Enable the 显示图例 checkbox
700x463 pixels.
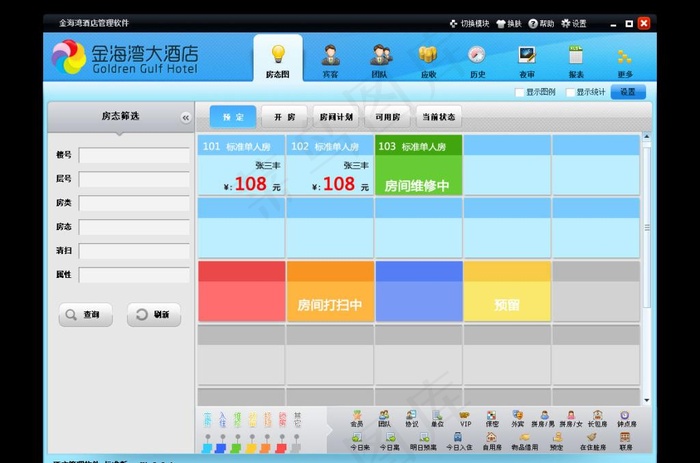(519, 92)
